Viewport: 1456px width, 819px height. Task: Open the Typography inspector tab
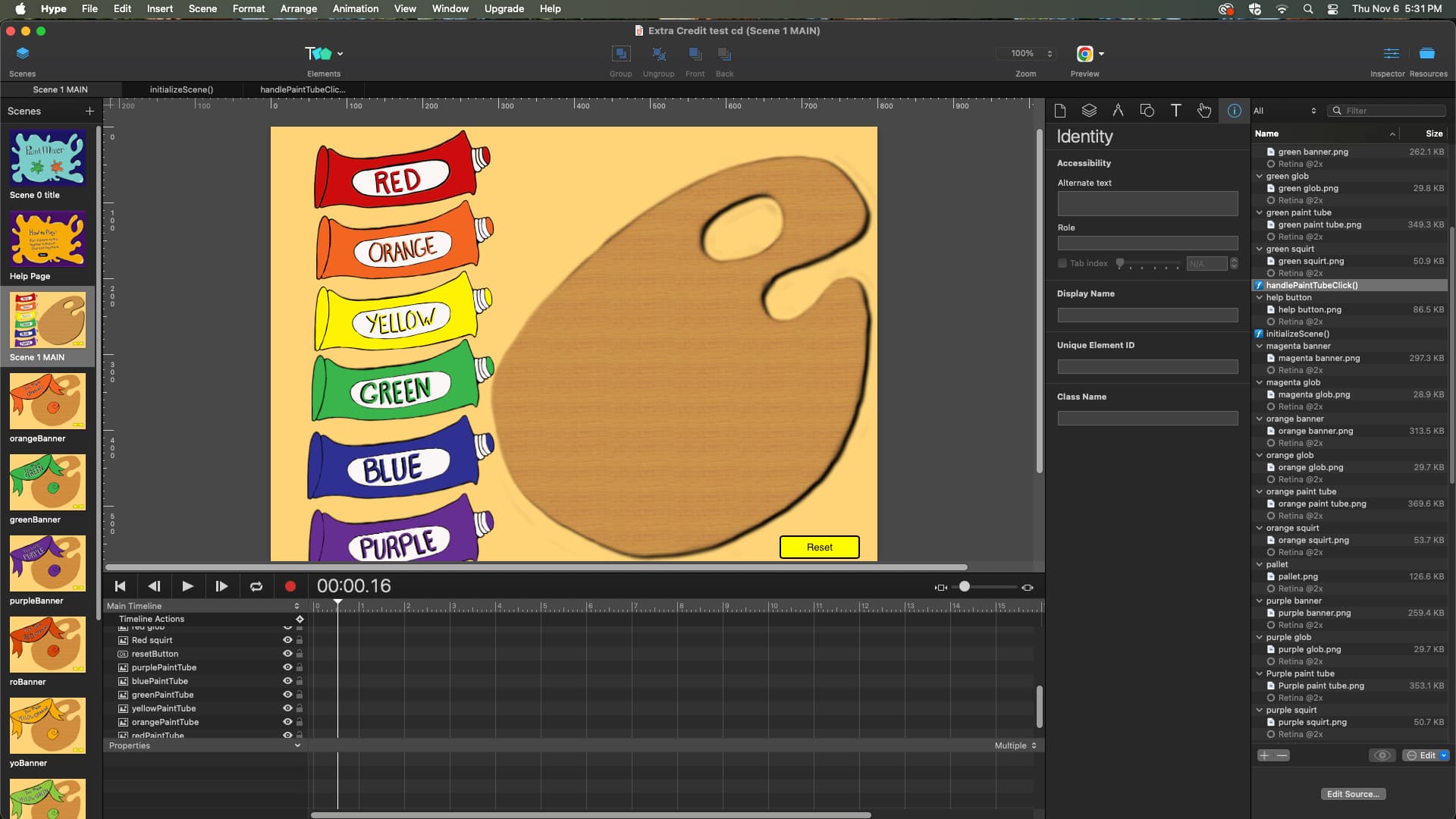pos(1175,111)
